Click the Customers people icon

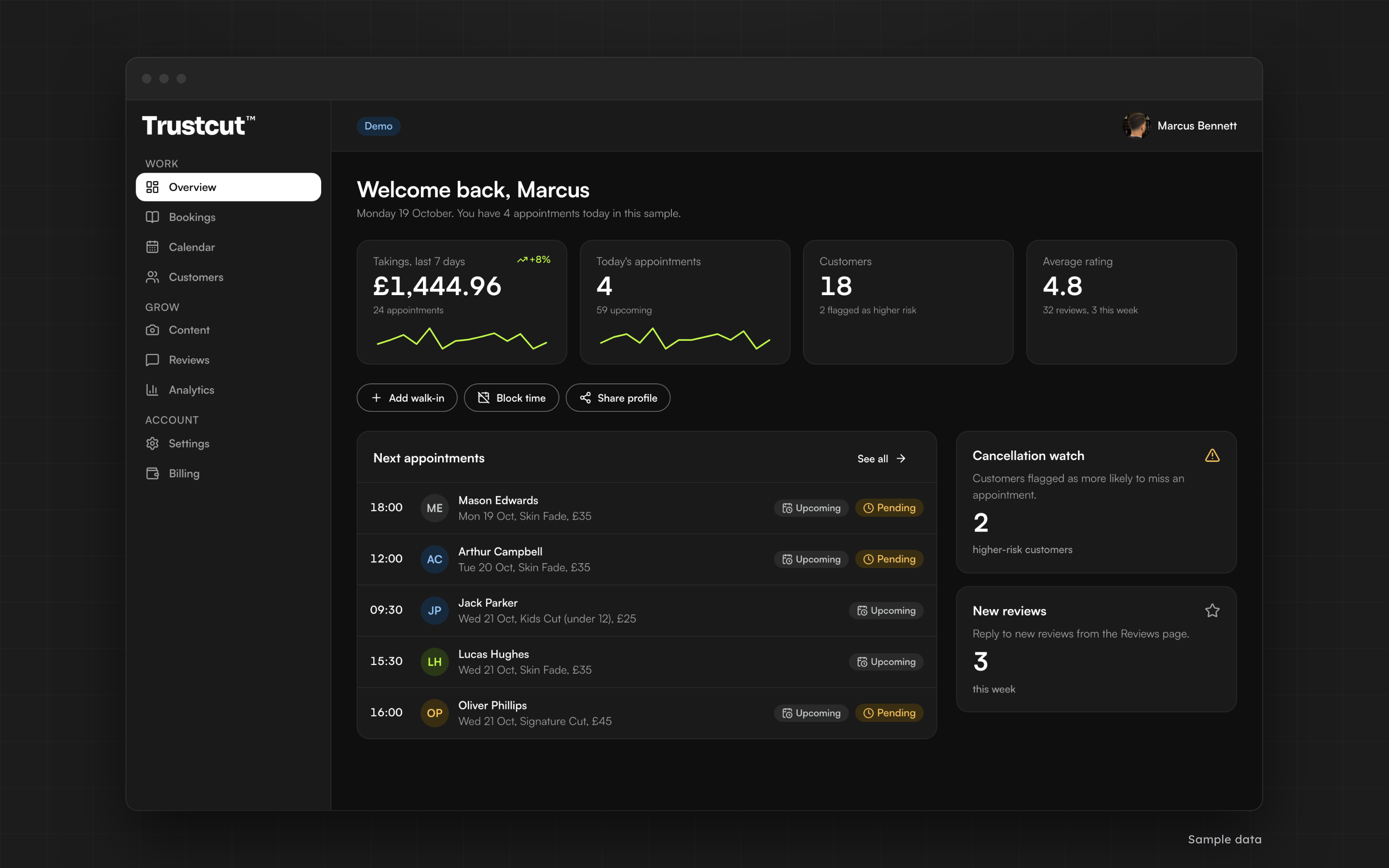[x=152, y=277]
